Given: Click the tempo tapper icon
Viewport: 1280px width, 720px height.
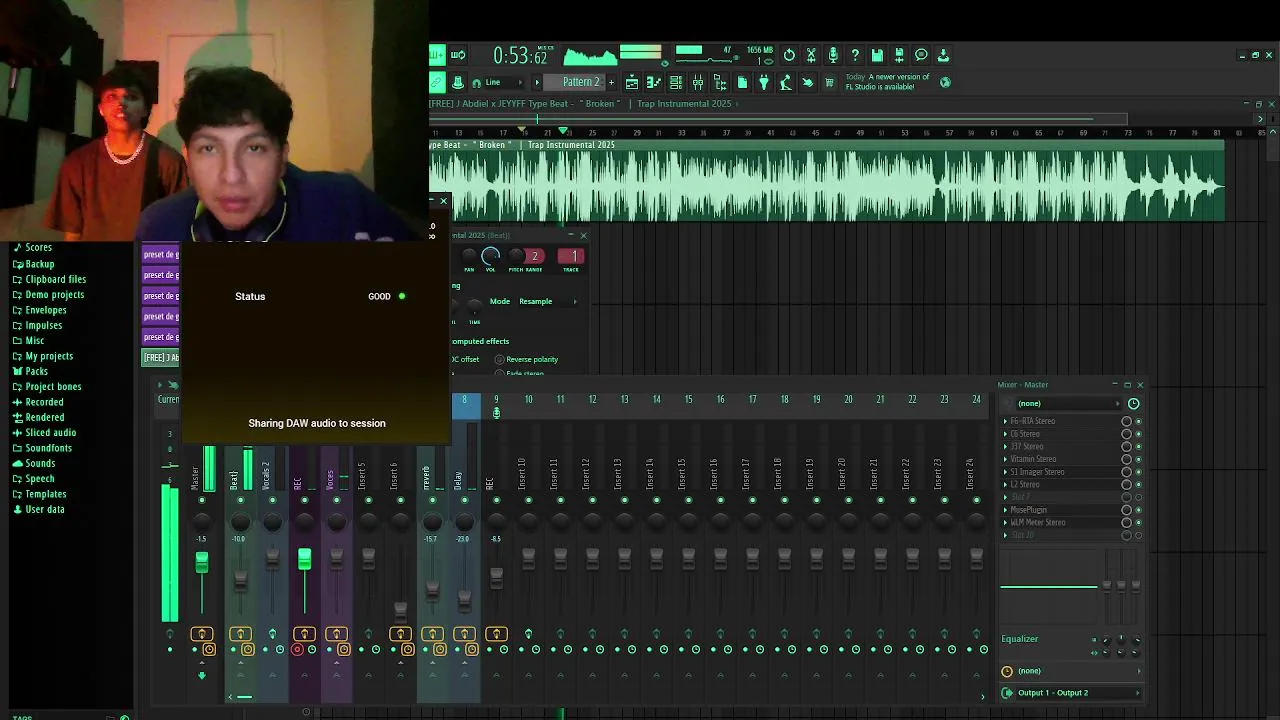Looking at the screenshot, I should tap(786, 82).
